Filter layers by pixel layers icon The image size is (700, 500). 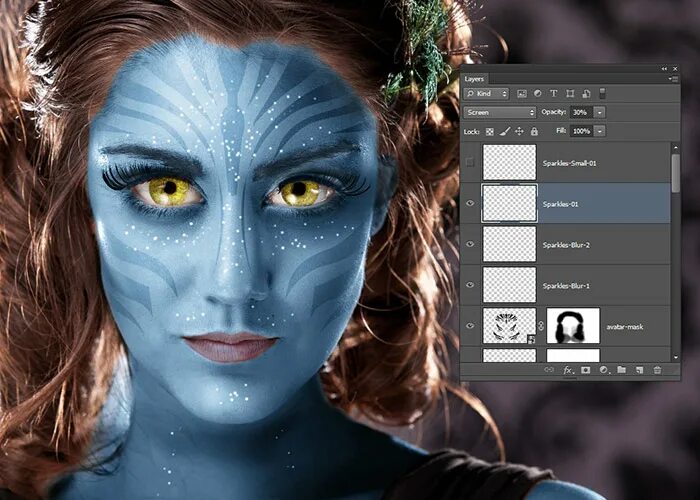click(521, 93)
